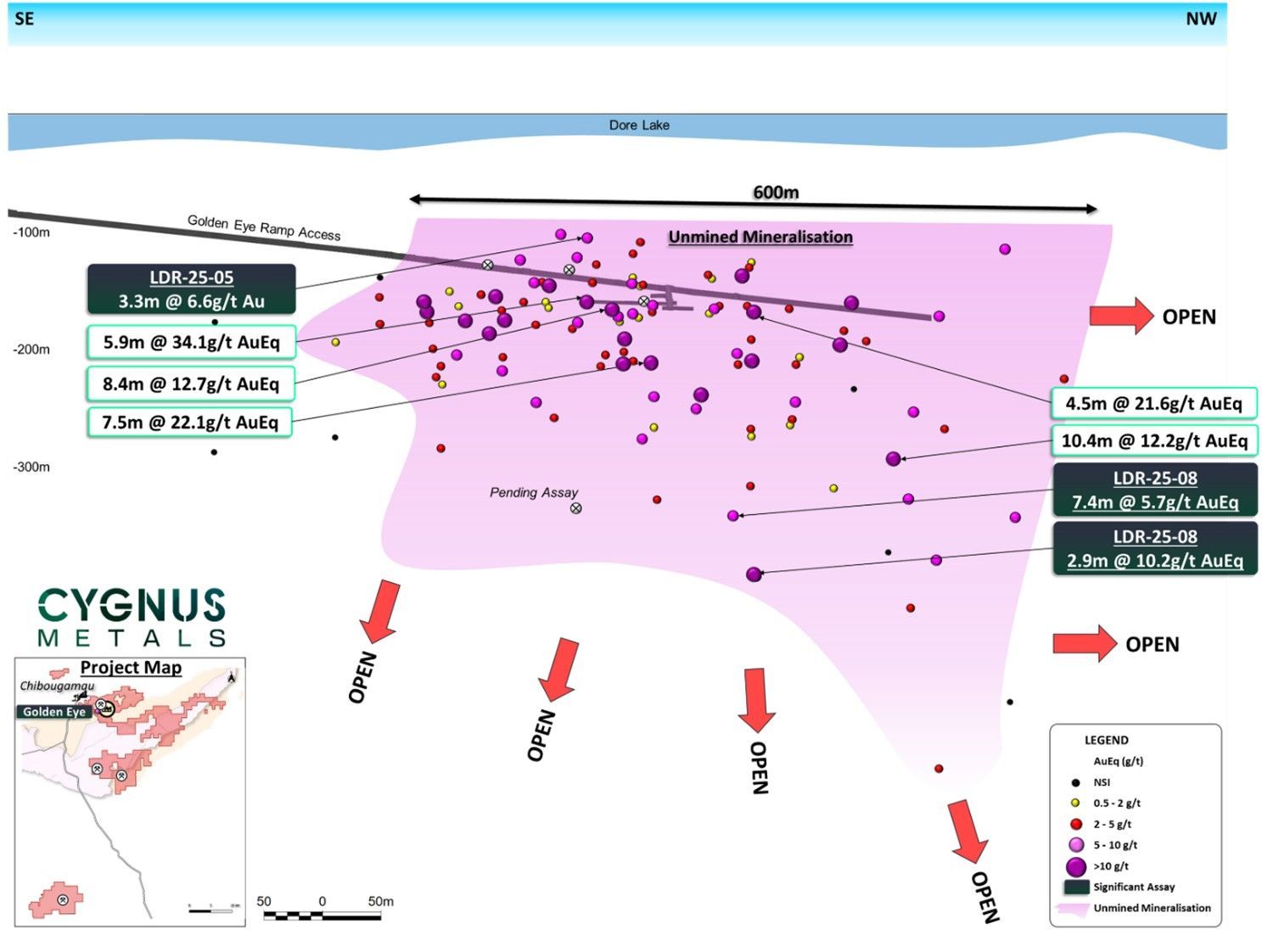Select the LDR-25-08 2.9m @ 10.2g/t AuEq box
1262x952 pixels.
point(1154,549)
